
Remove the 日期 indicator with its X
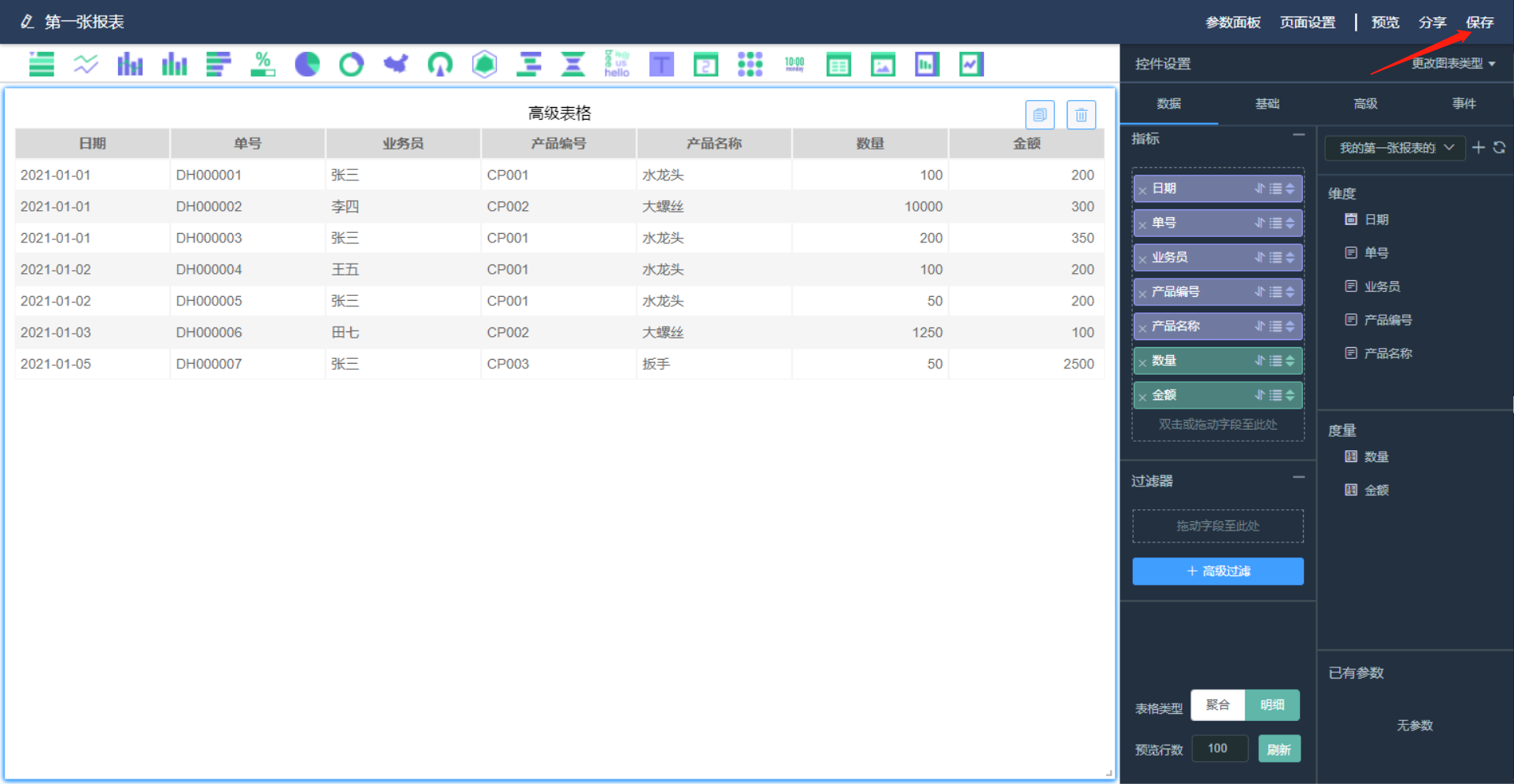point(1142,190)
